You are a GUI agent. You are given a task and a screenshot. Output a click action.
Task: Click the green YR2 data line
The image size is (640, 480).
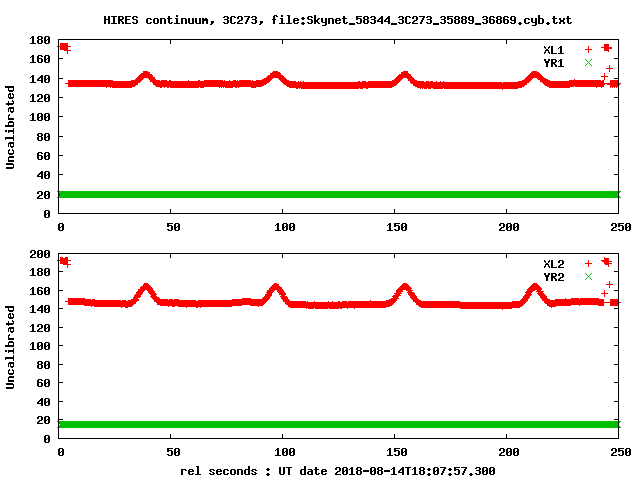(x=339, y=424)
